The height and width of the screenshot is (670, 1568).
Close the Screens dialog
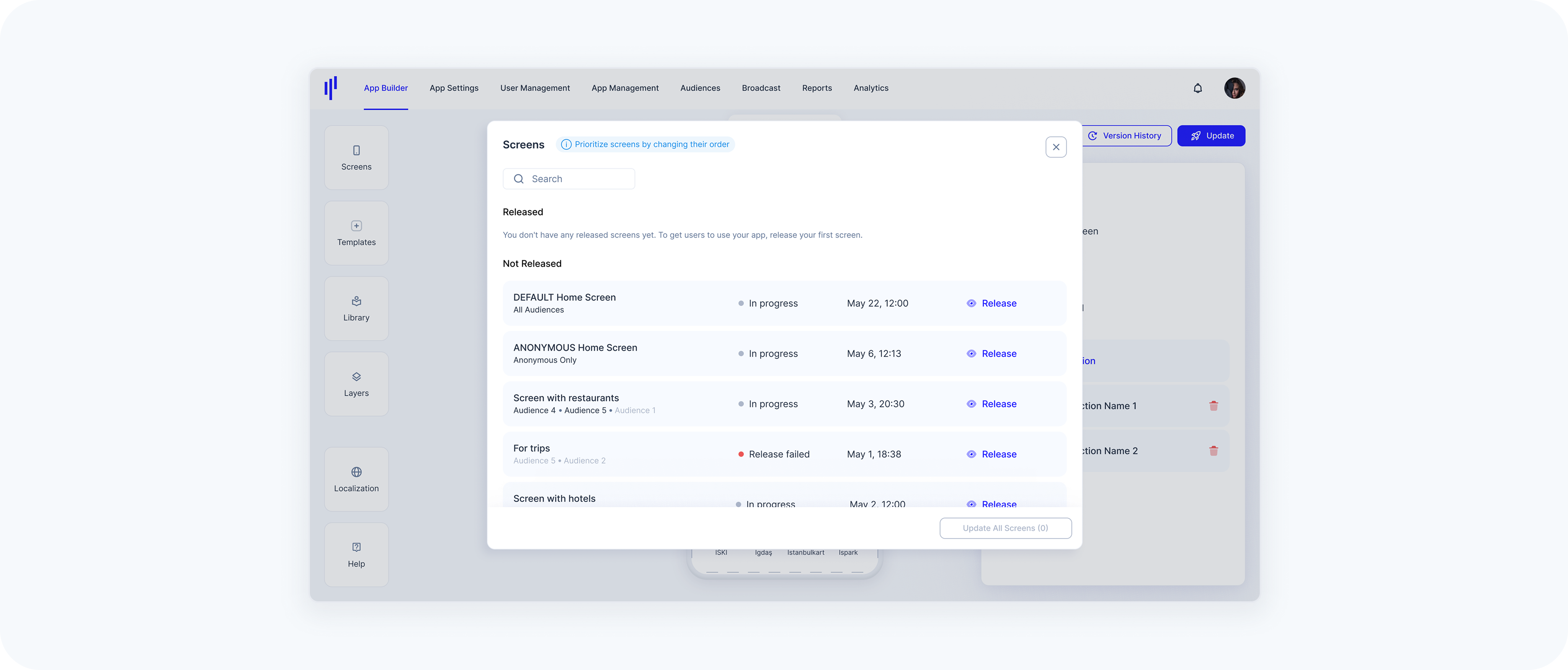coord(1055,147)
